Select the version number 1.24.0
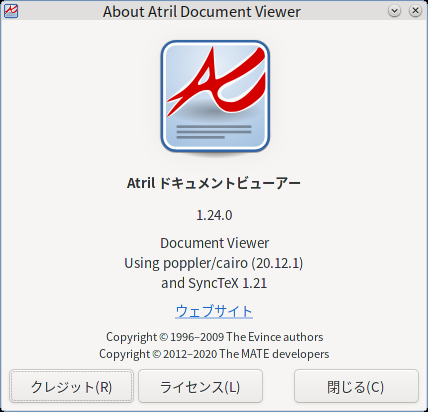The width and height of the screenshot is (428, 412). [214, 215]
